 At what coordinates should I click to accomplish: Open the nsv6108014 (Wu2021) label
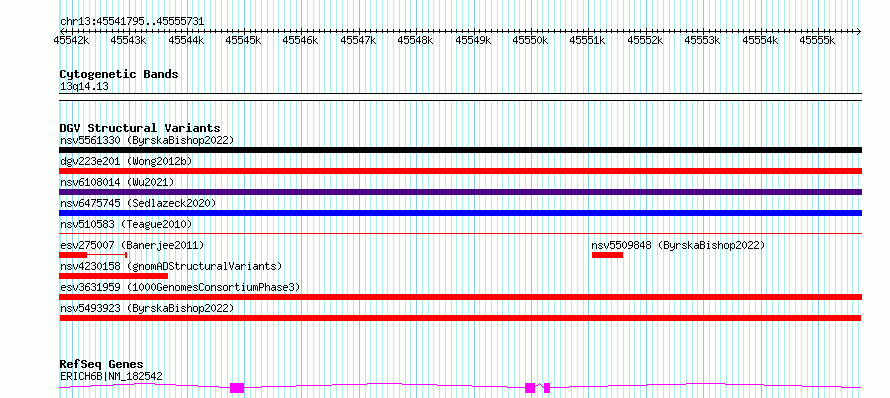click(x=117, y=182)
